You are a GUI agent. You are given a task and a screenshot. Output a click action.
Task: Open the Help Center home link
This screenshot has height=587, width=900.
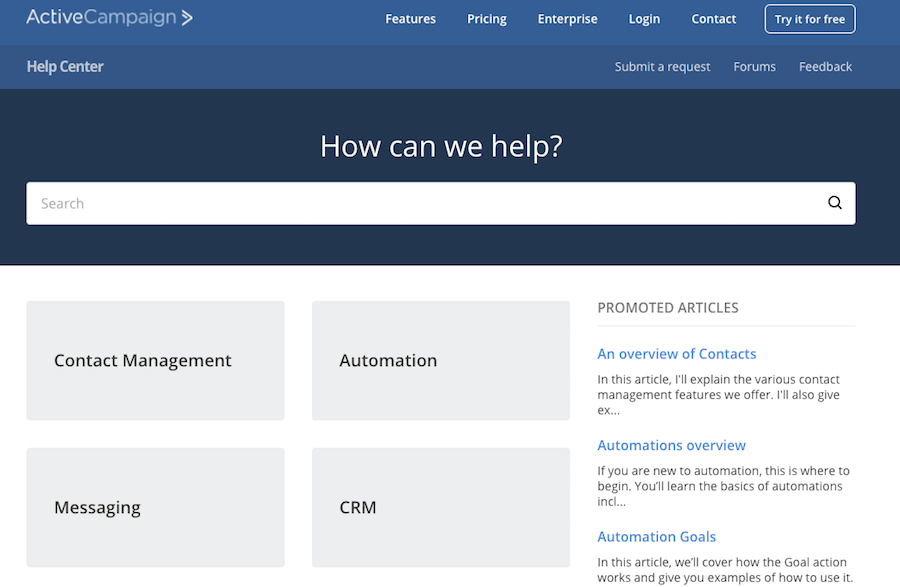[65, 67]
